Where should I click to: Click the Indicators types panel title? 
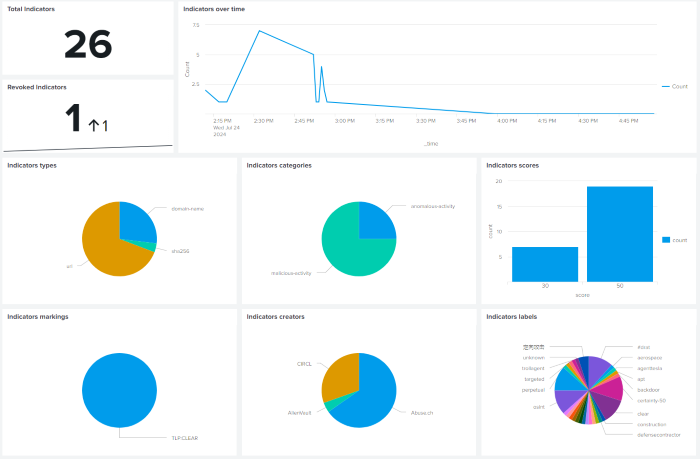[x=32, y=165]
